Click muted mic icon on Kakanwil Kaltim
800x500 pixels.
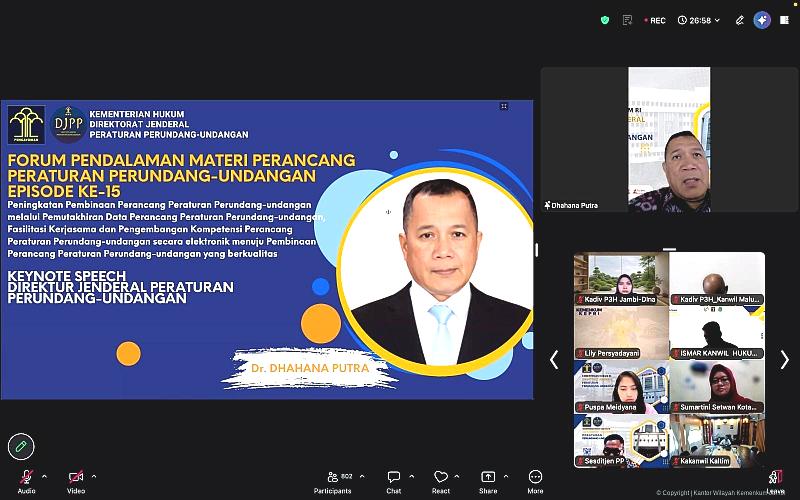(x=676, y=461)
